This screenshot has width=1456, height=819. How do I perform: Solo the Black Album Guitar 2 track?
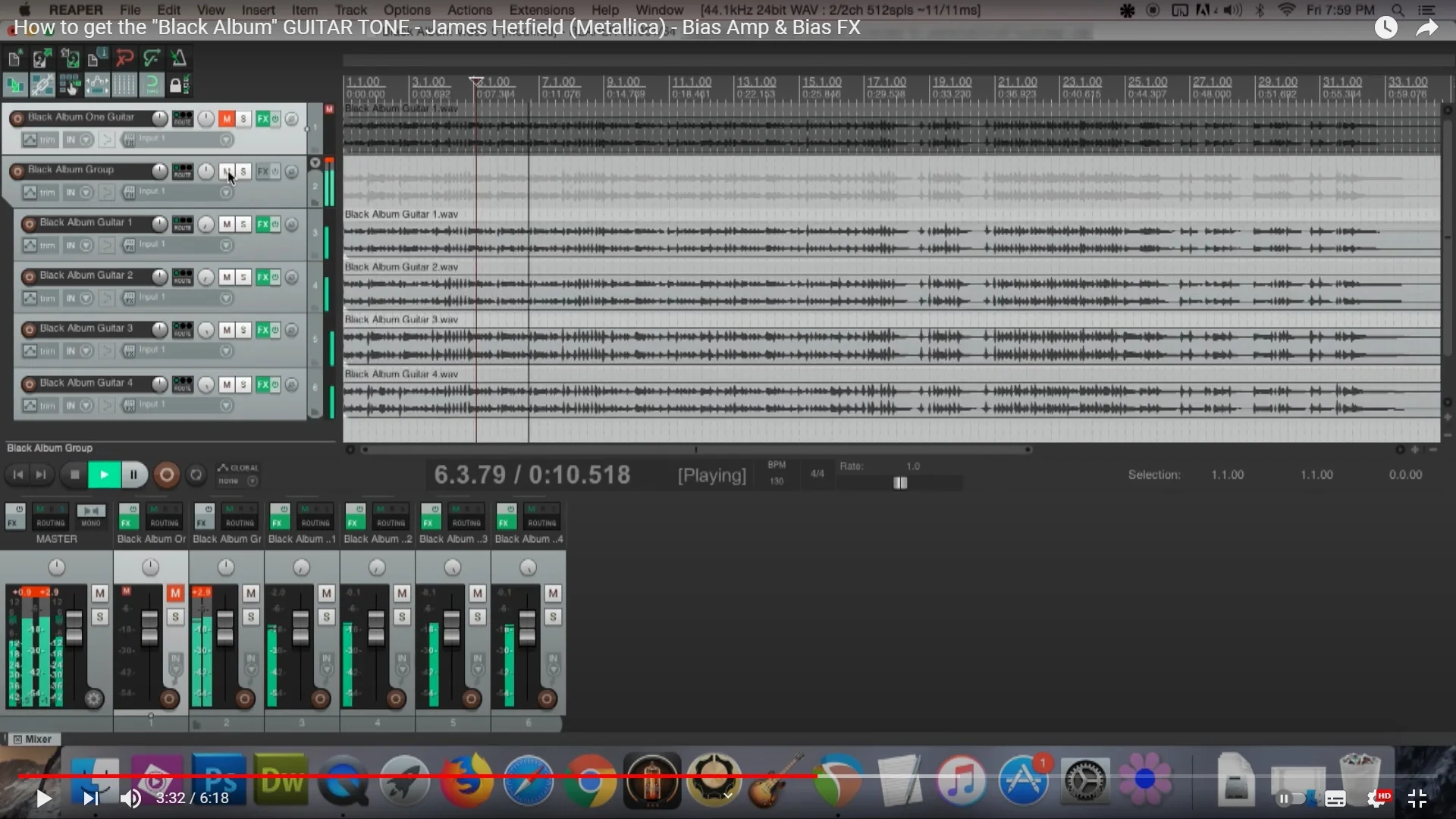point(243,278)
